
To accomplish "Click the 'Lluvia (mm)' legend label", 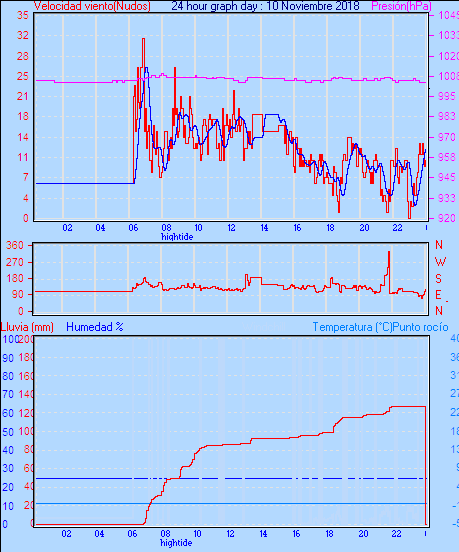I will click(x=27, y=327).
